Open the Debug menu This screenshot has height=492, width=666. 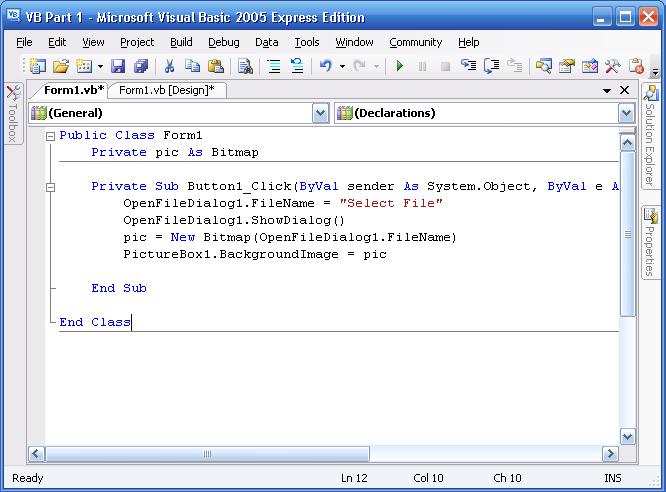click(223, 42)
